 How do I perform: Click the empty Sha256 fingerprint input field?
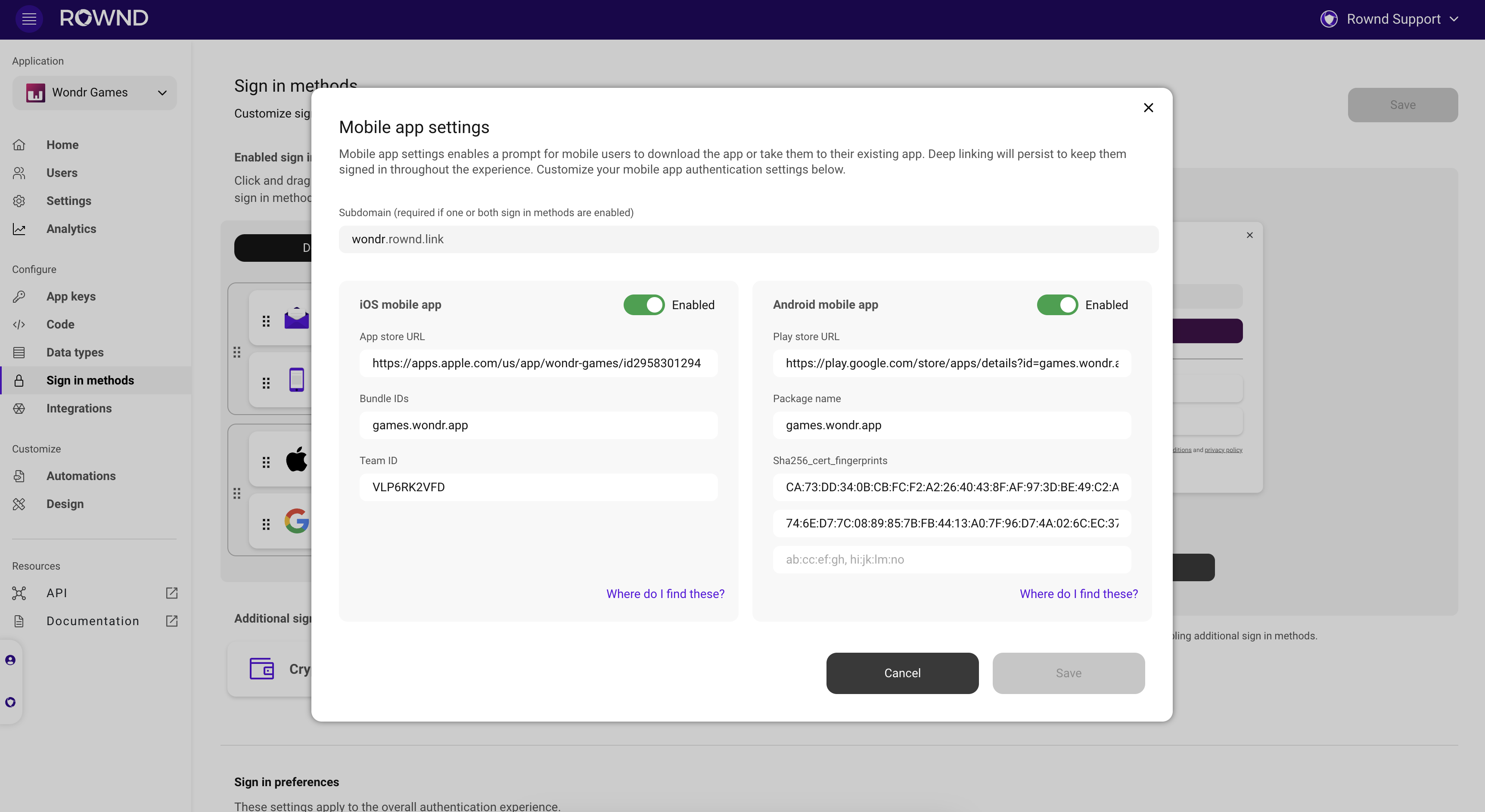pos(951,559)
